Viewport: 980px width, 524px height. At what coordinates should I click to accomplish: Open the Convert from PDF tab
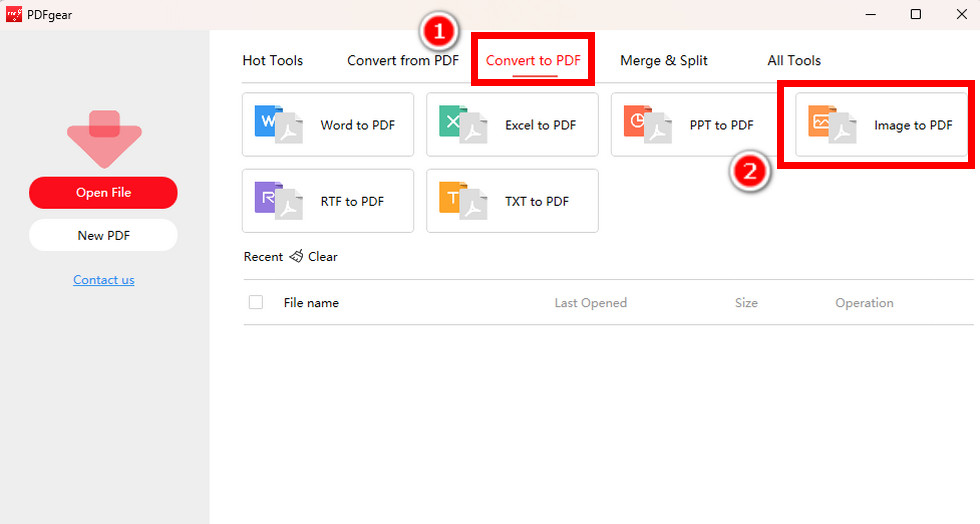tap(402, 61)
